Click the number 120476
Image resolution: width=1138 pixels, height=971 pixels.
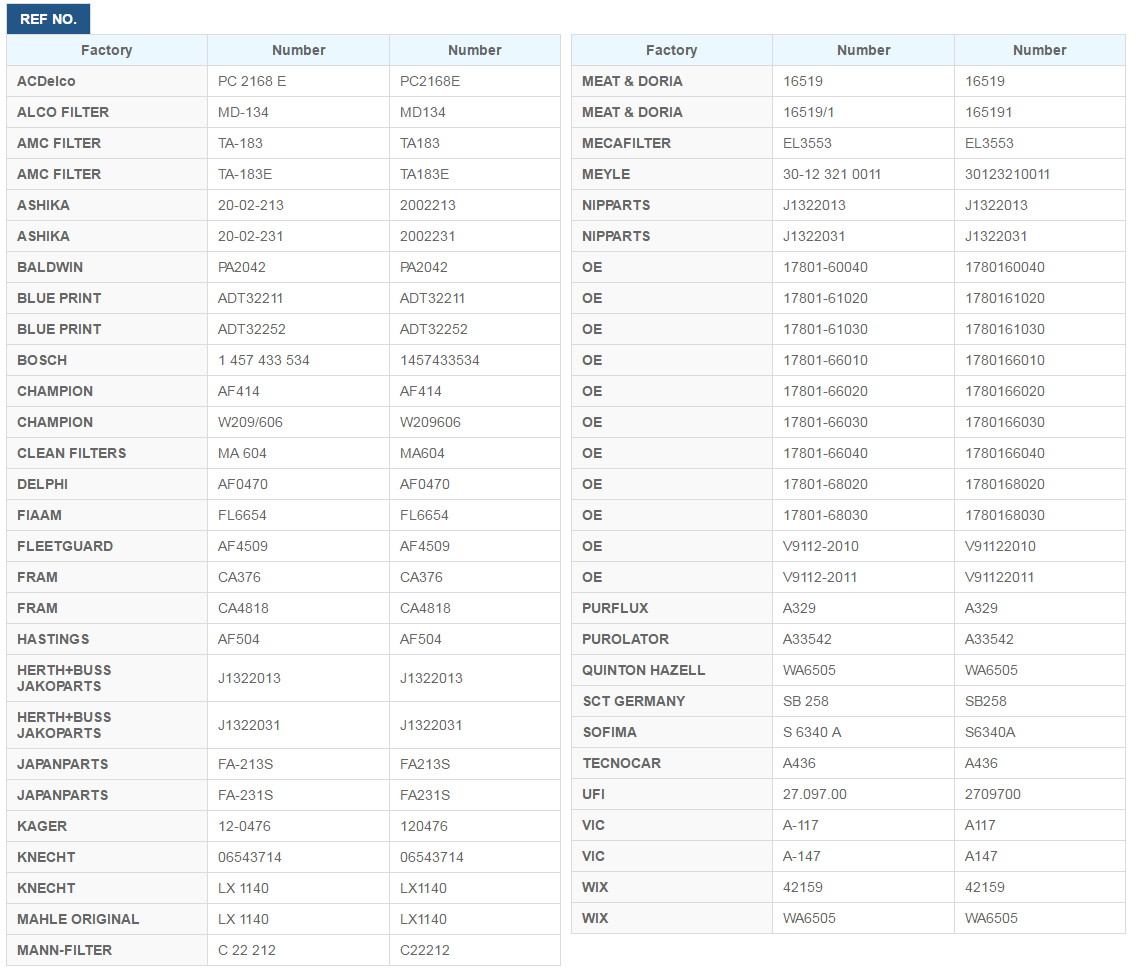click(424, 826)
